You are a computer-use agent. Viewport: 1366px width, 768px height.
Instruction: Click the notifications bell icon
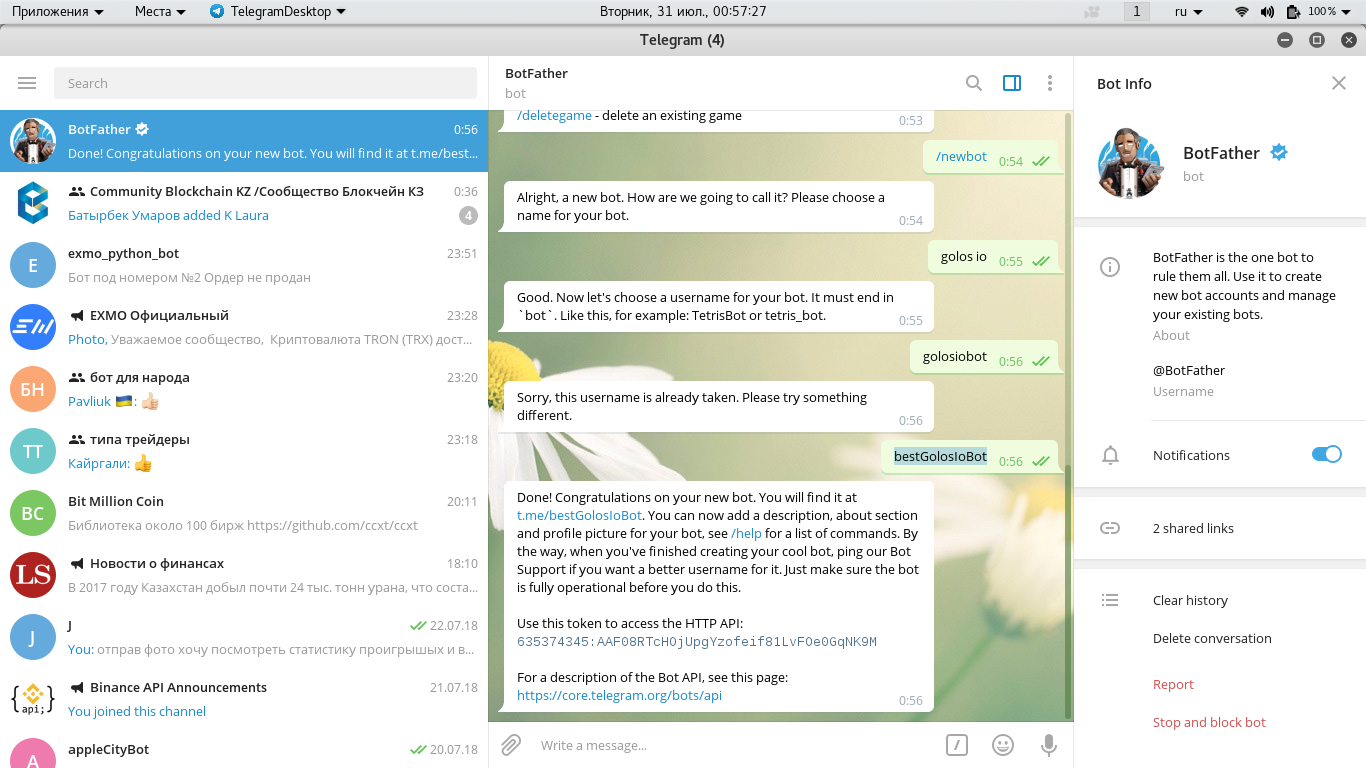point(1110,455)
